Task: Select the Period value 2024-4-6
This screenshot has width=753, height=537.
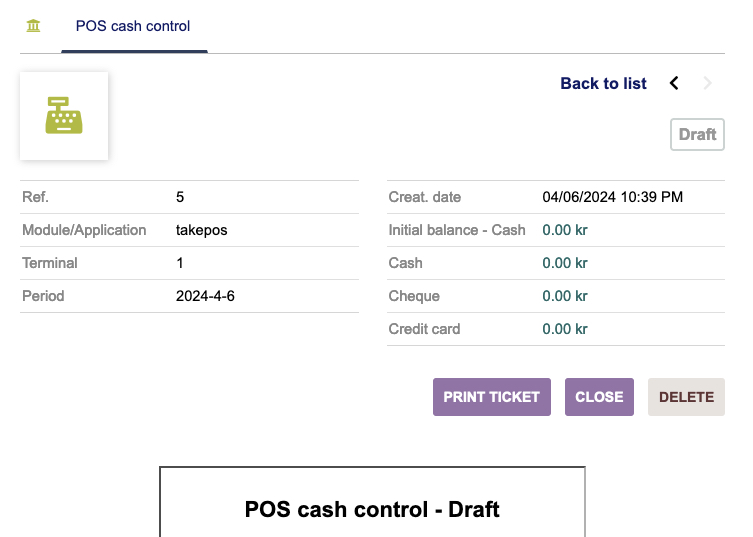Action: 205,296
